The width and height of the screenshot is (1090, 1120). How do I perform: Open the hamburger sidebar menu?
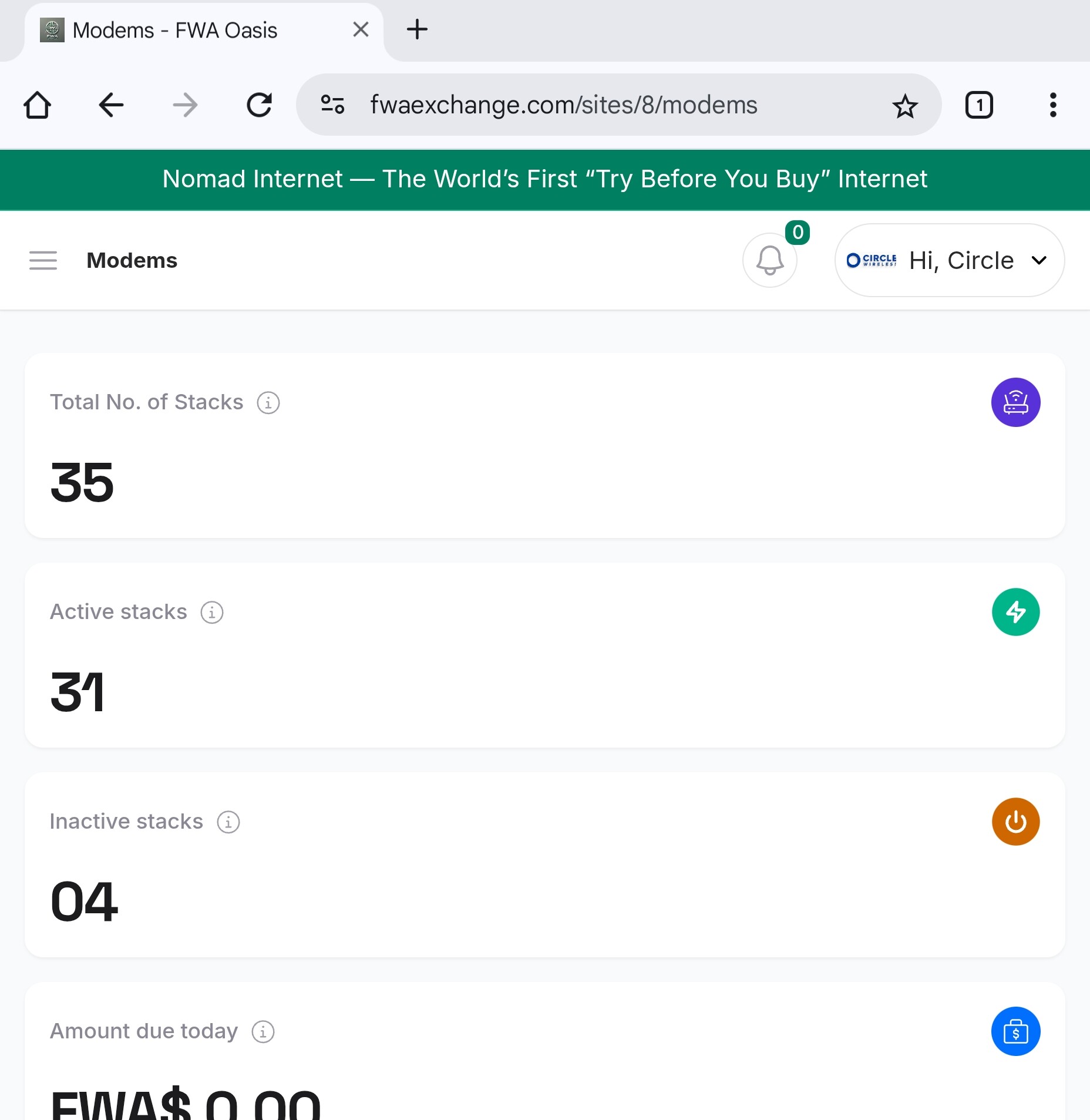click(x=43, y=260)
